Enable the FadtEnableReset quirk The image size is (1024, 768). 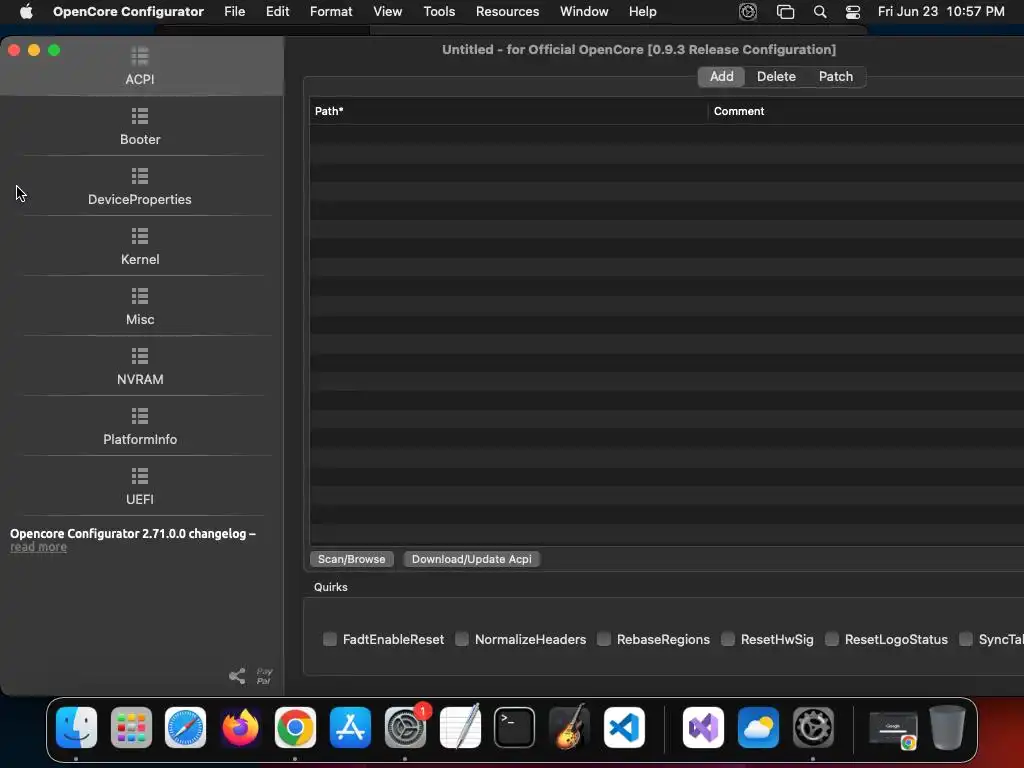click(330, 639)
